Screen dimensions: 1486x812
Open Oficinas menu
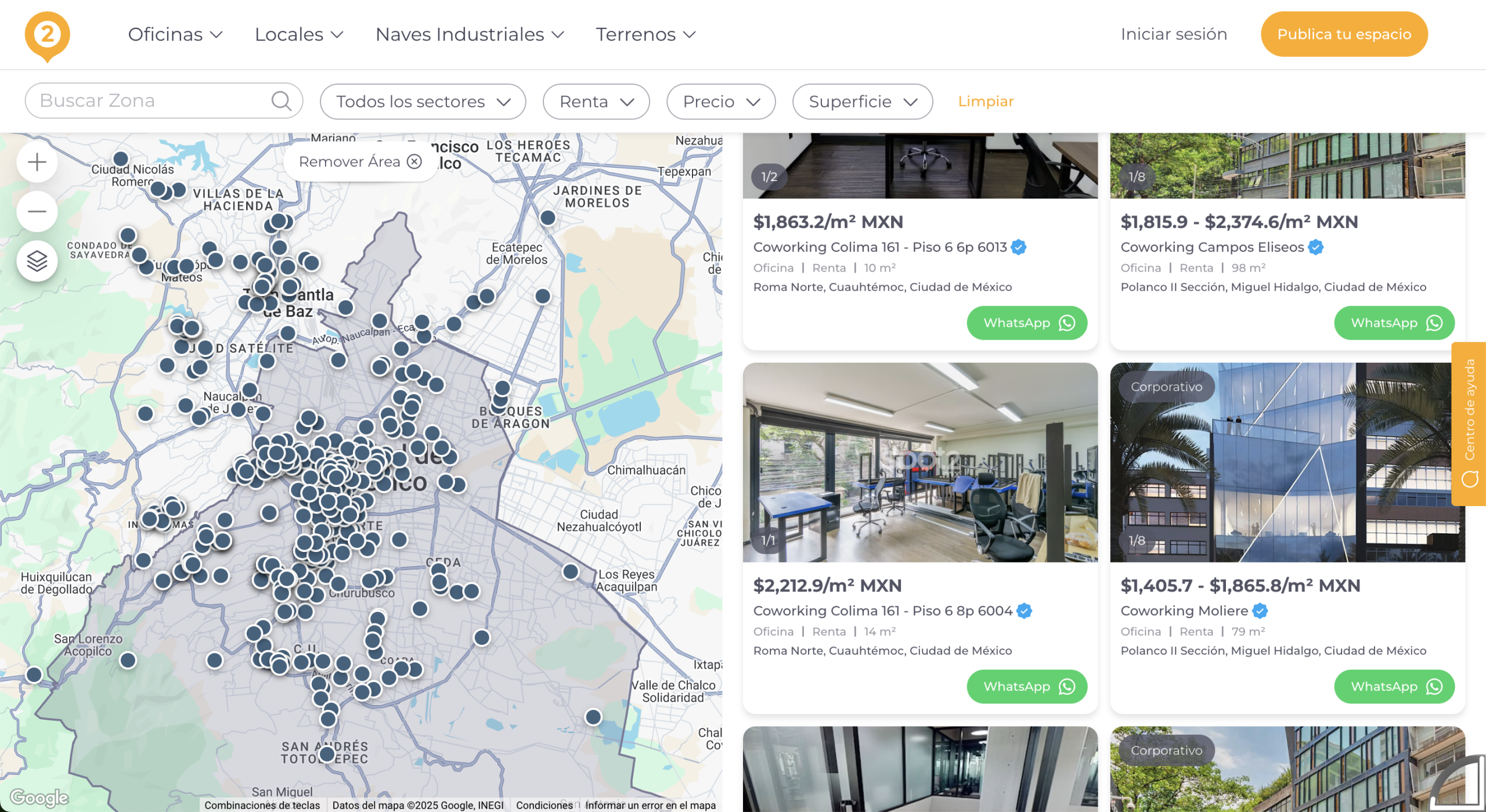click(x=175, y=34)
